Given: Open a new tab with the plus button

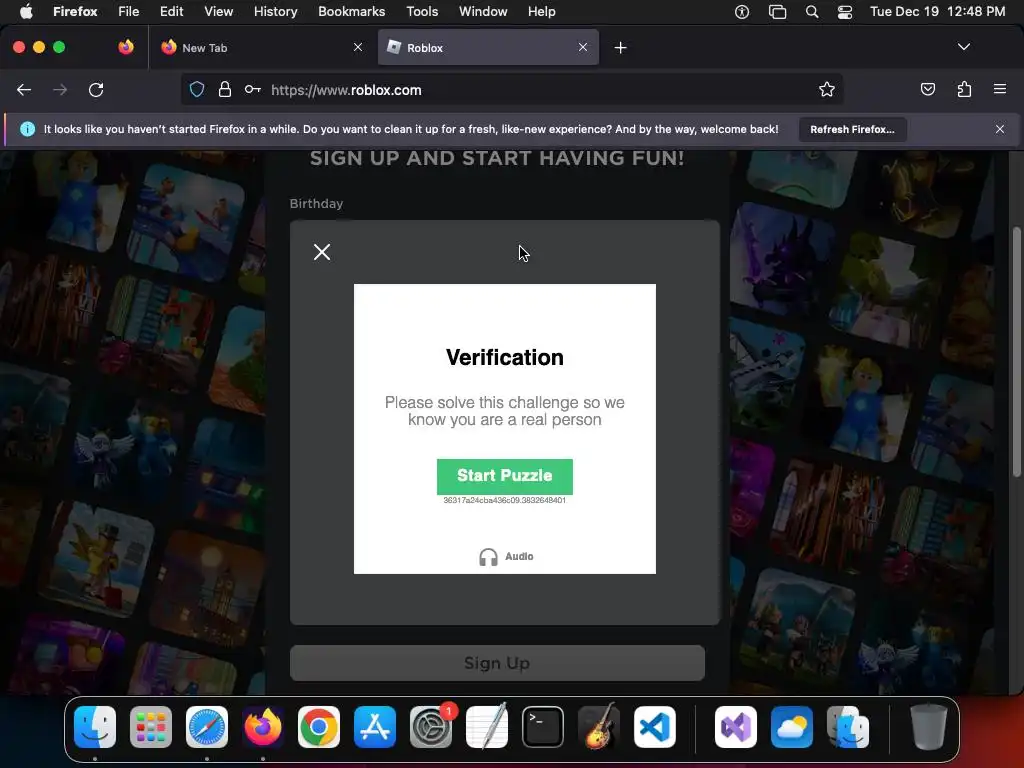Looking at the screenshot, I should point(620,48).
